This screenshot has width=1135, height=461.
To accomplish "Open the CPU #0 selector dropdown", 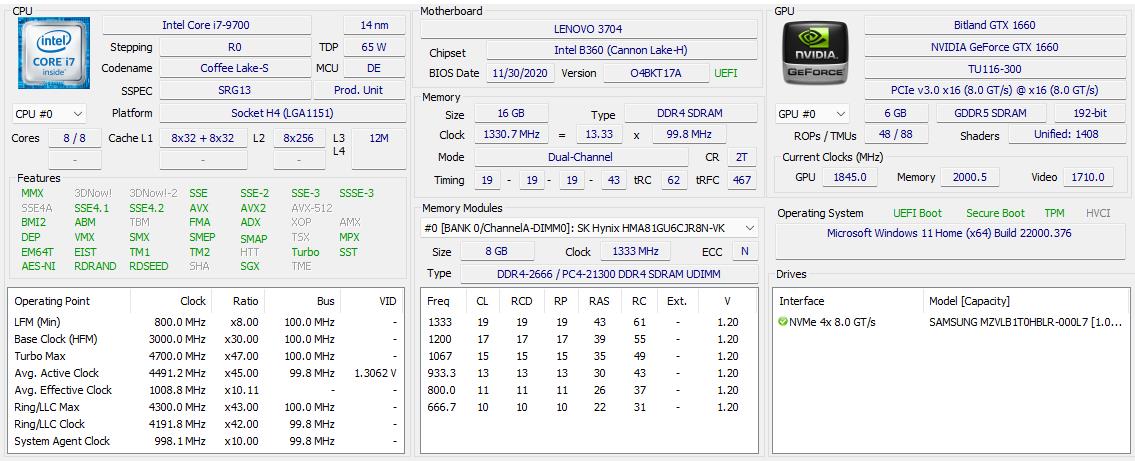I will [x=48, y=114].
